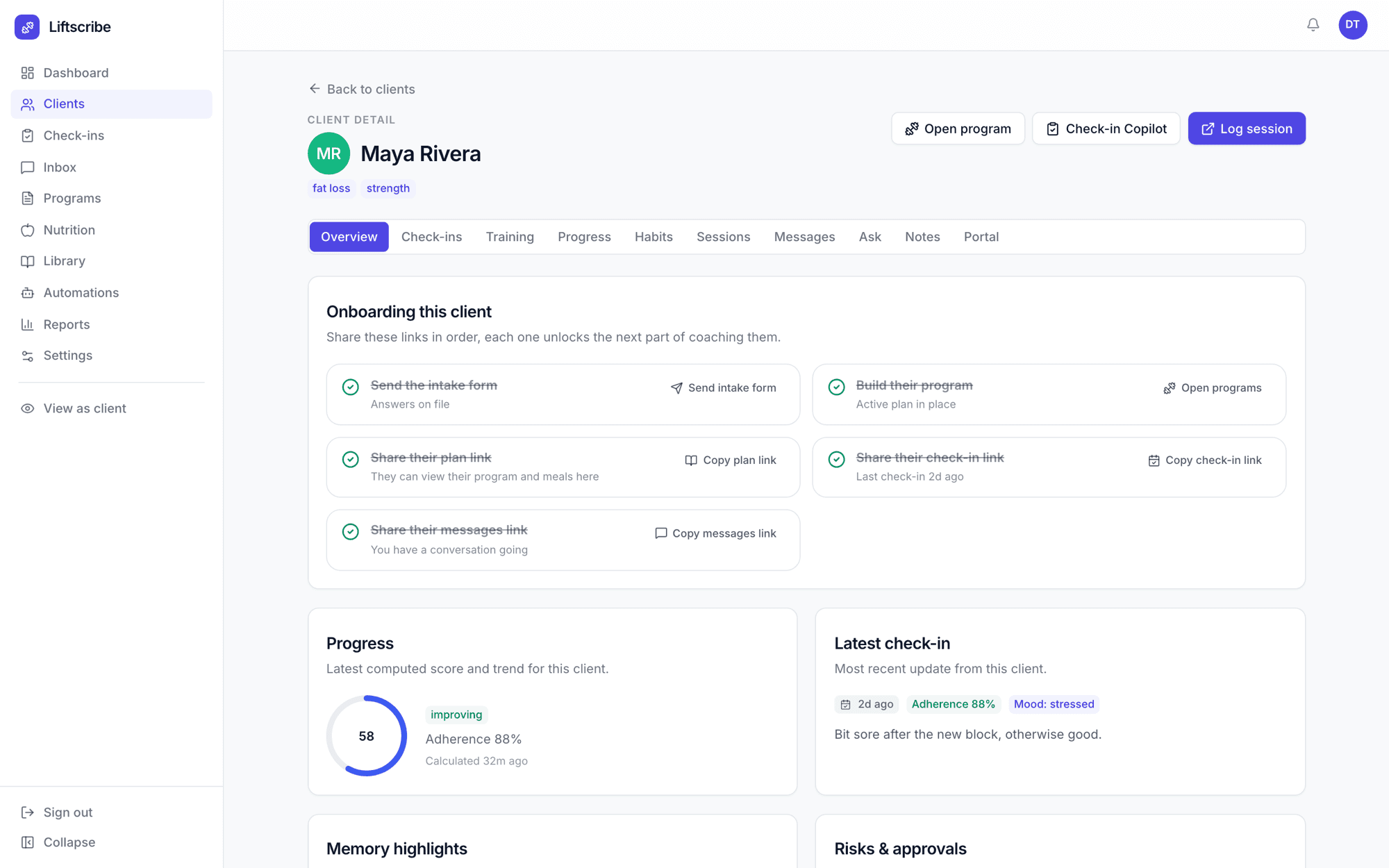This screenshot has height=868, width=1389.
Task: Click the Calculated 32m ago text
Action: 476,761
